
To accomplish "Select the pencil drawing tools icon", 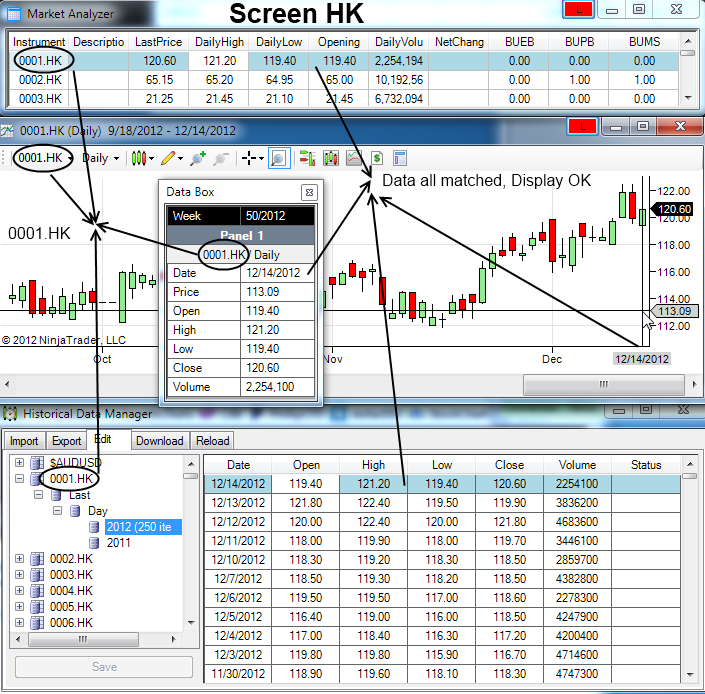I will point(168,158).
